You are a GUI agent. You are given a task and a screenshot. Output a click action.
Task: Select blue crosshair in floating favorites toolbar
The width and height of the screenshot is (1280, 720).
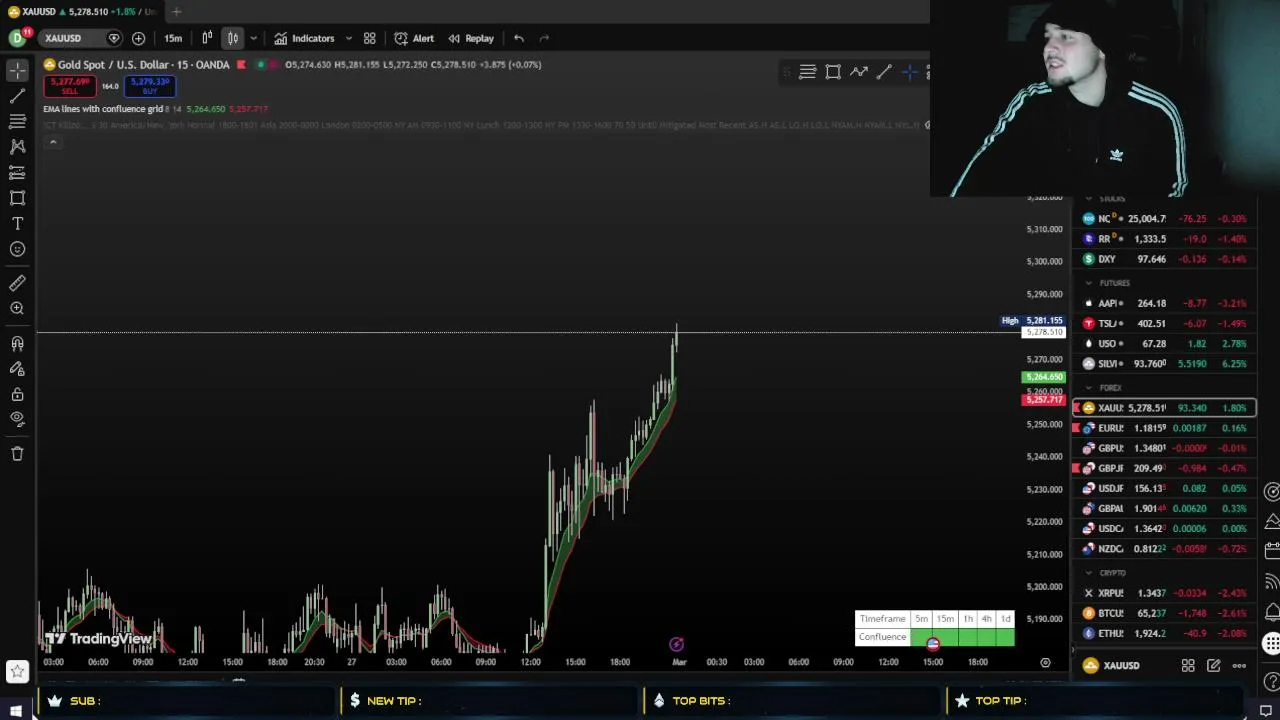click(909, 72)
